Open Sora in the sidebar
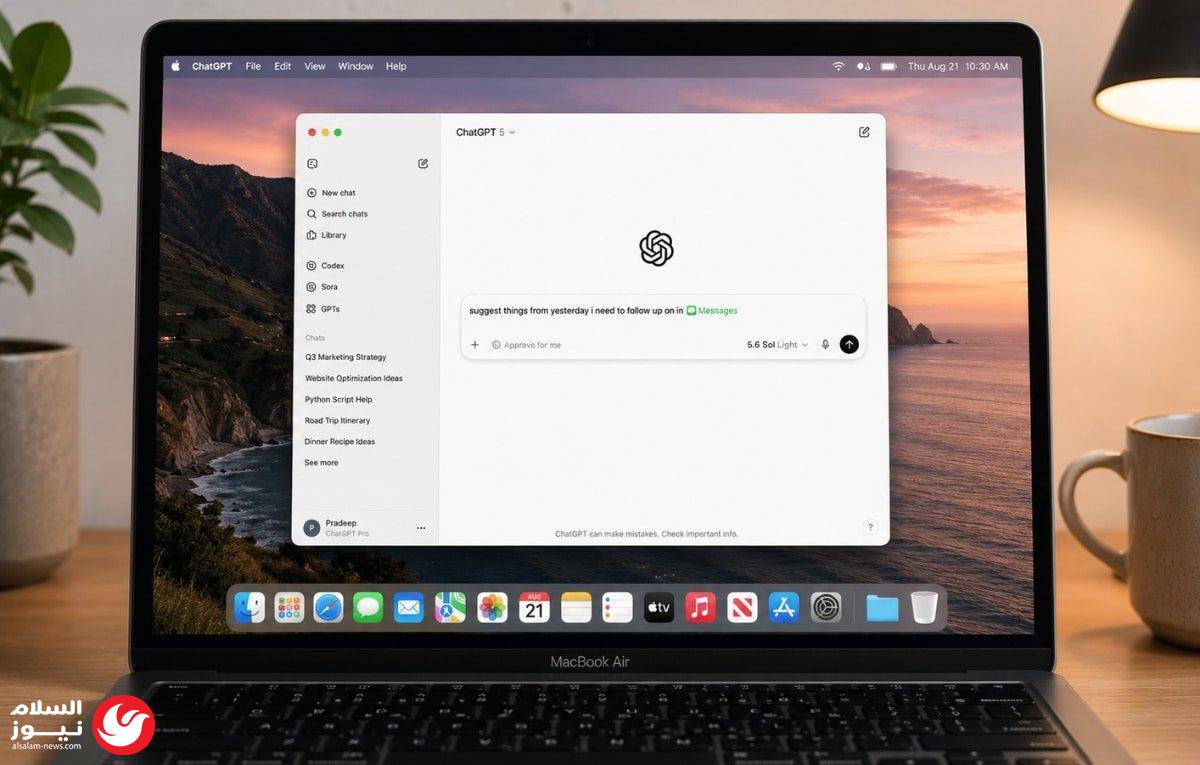The height and width of the screenshot is (765, 1200). point(323,287)
